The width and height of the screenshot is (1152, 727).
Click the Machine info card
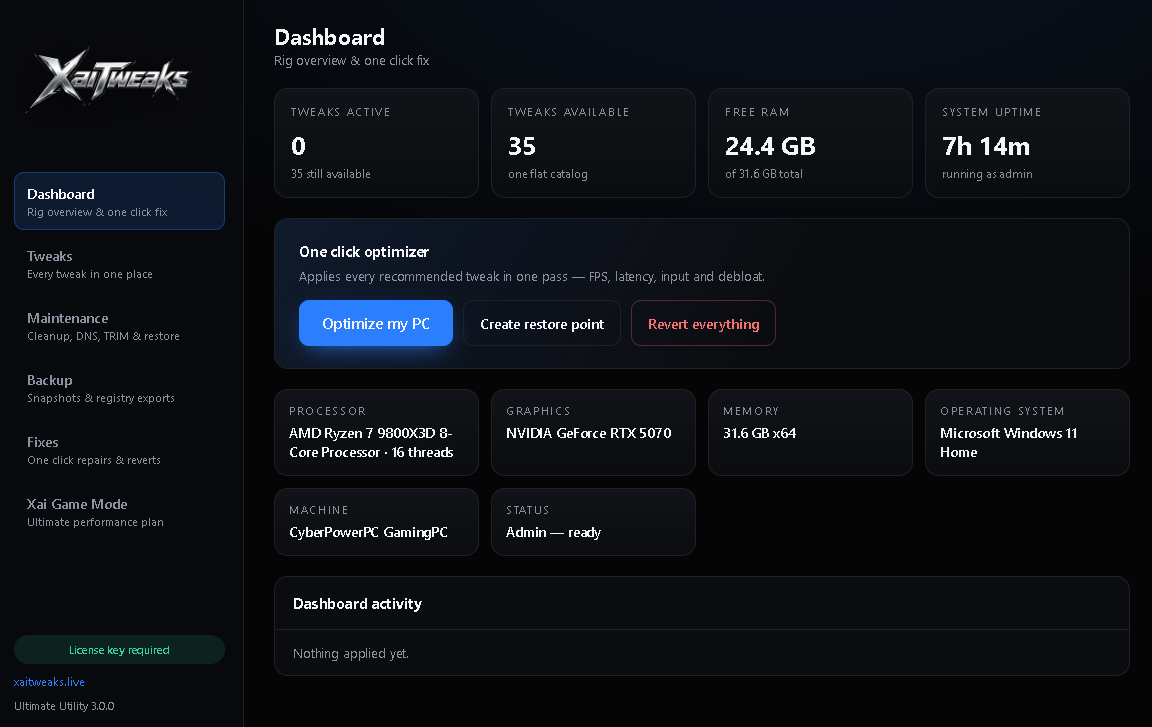coord(376,522)
